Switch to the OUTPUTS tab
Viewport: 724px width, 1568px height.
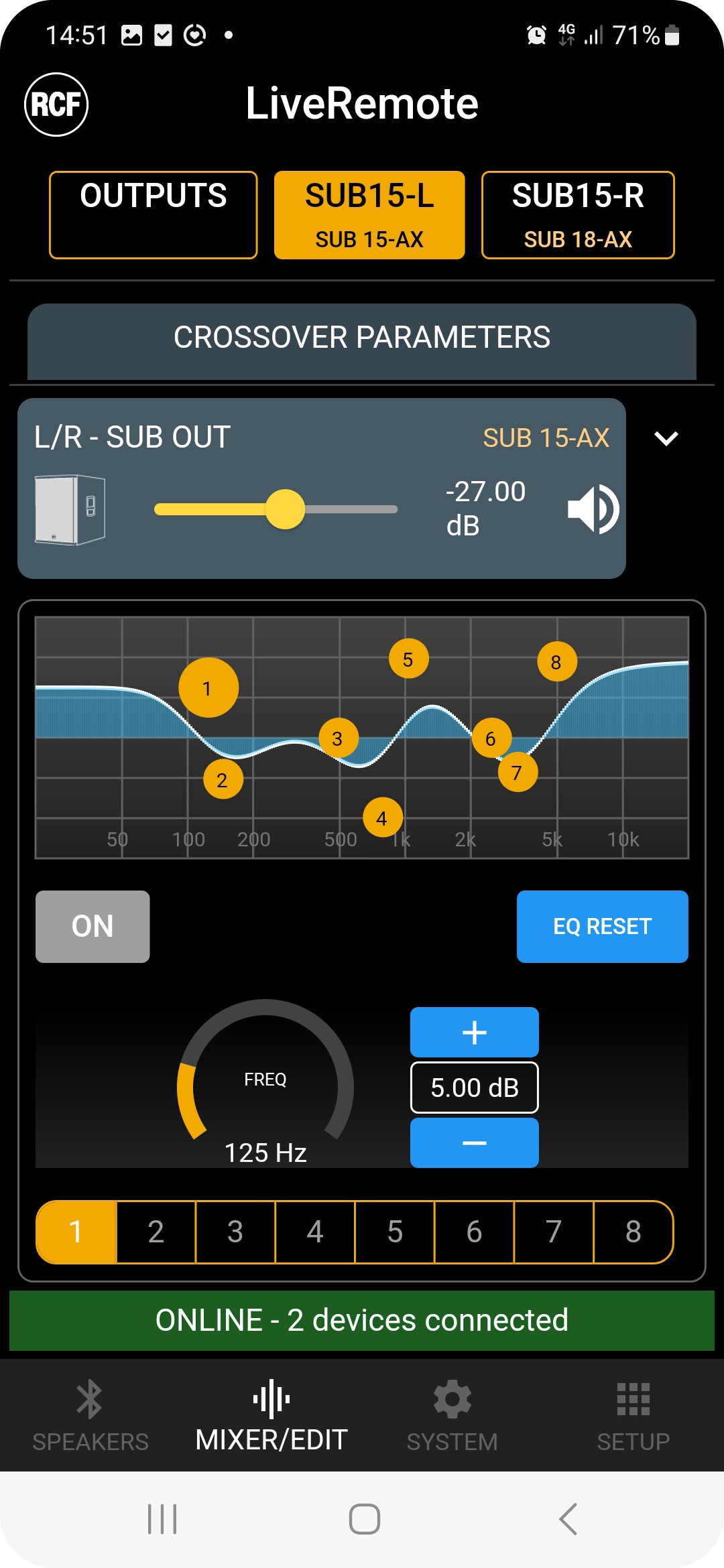tap(154, 214)
